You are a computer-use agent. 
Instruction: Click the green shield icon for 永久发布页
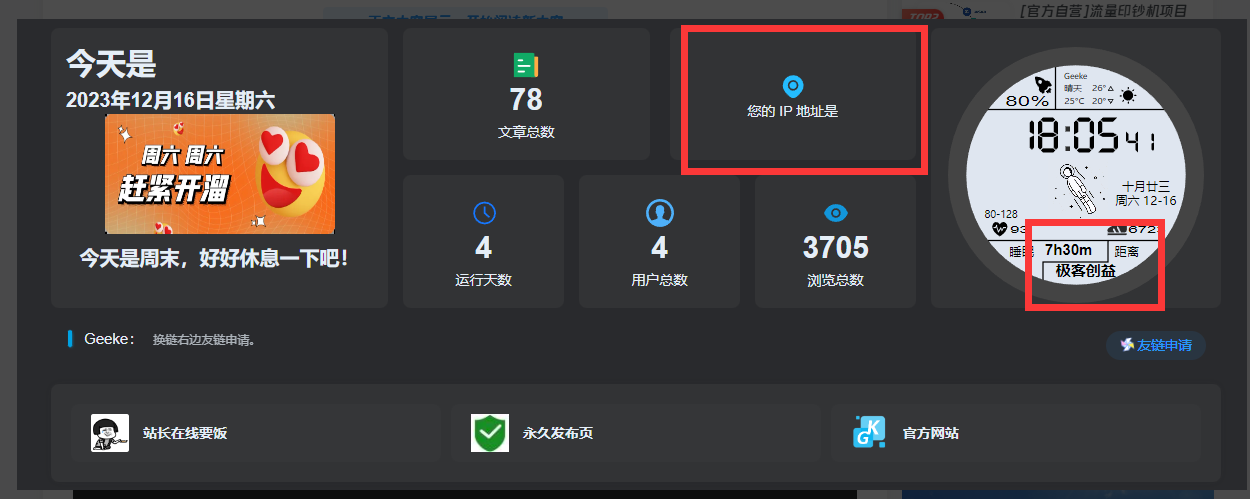(490, 433)
